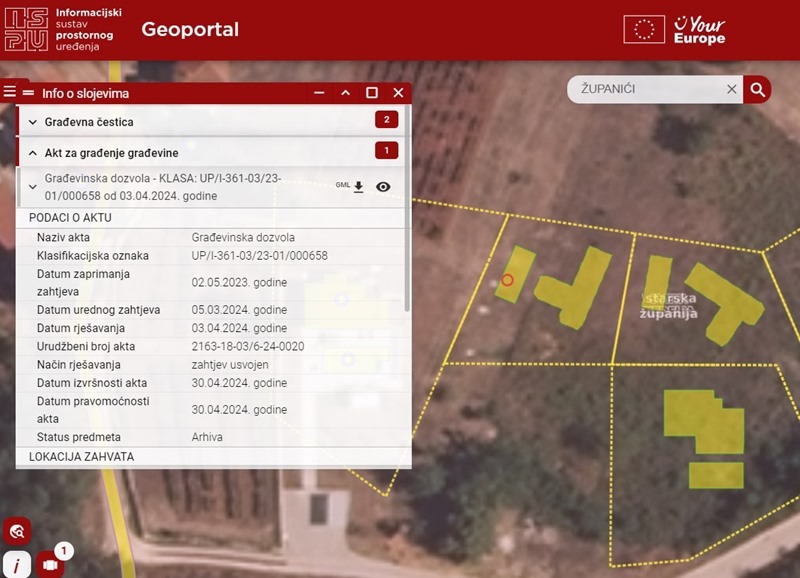Click the Info panel vertical scrollbar

406,260
